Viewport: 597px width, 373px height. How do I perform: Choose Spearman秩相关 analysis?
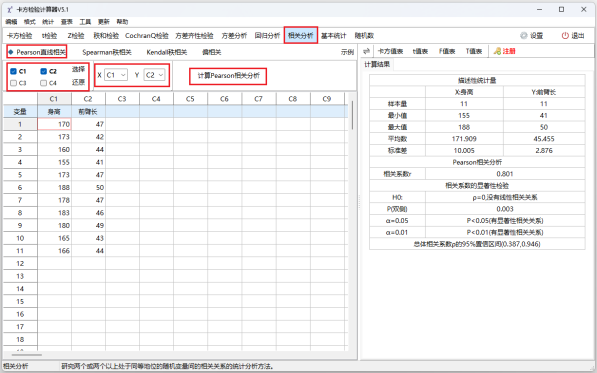107,52
